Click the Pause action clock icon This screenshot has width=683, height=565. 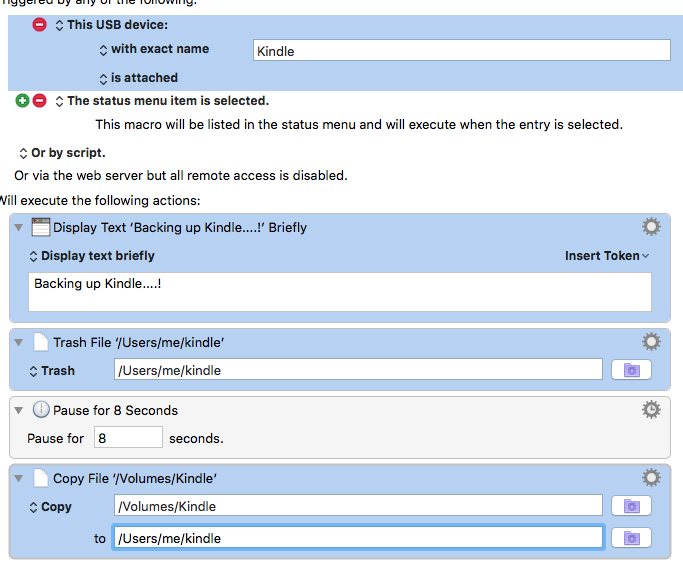click(41, 410)
